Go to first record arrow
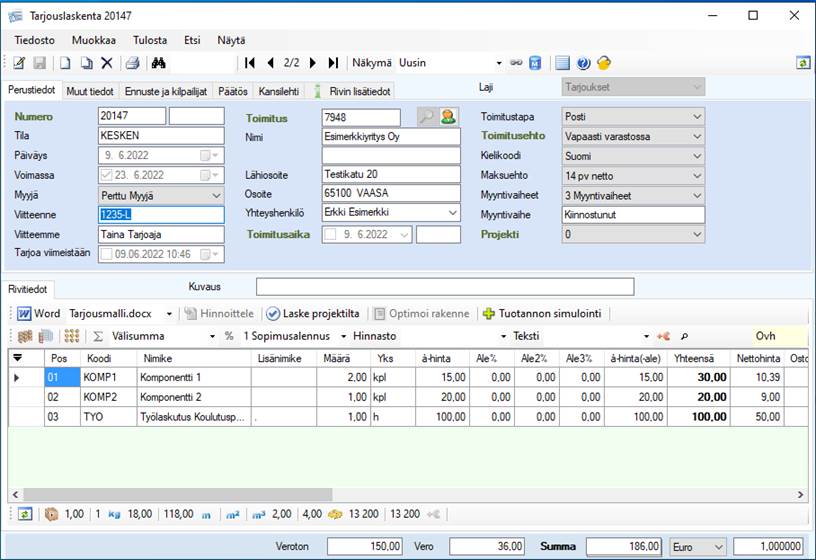This screenshot has height=560, width=816. click(x=250, y=63)
